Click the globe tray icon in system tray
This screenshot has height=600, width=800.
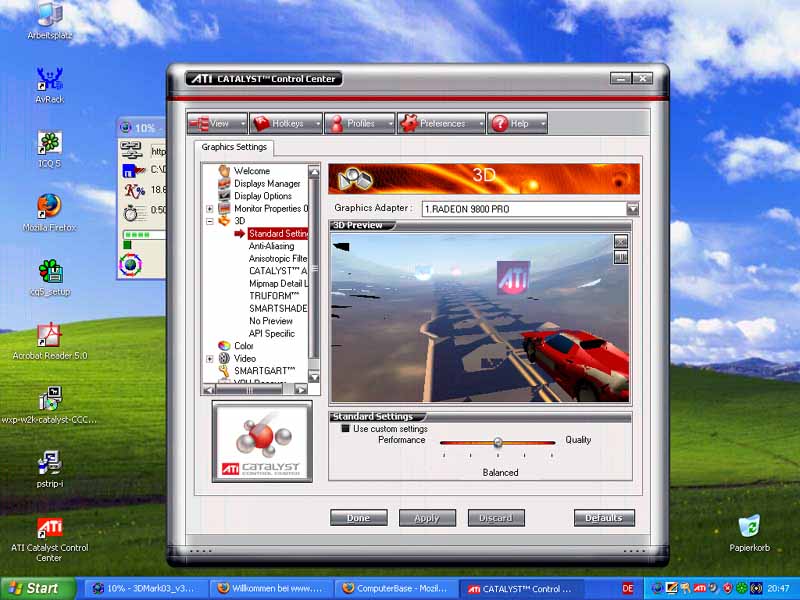[657, 588]
